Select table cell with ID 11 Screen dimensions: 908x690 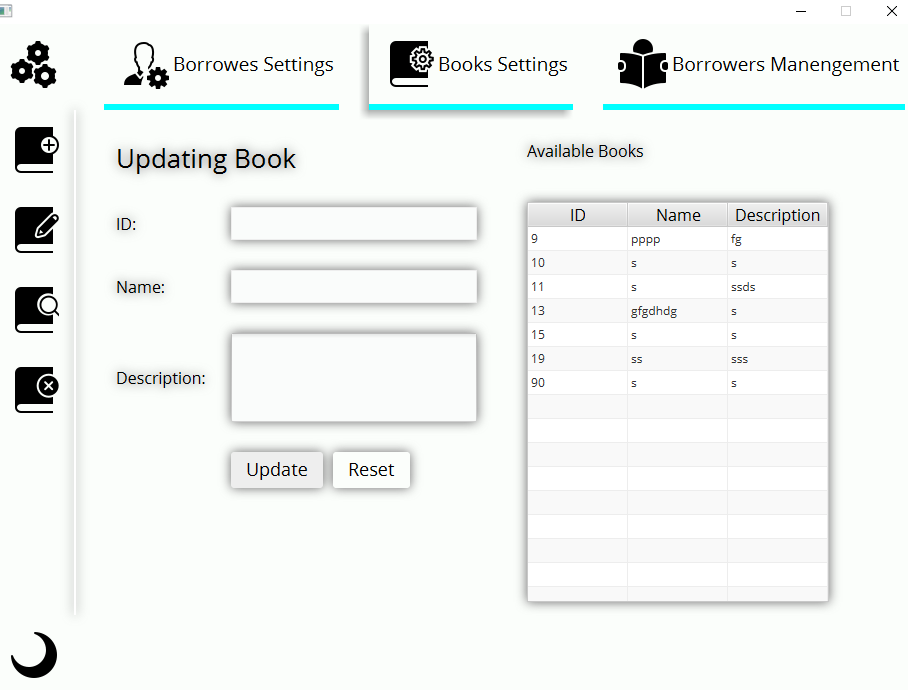(577, 287)
